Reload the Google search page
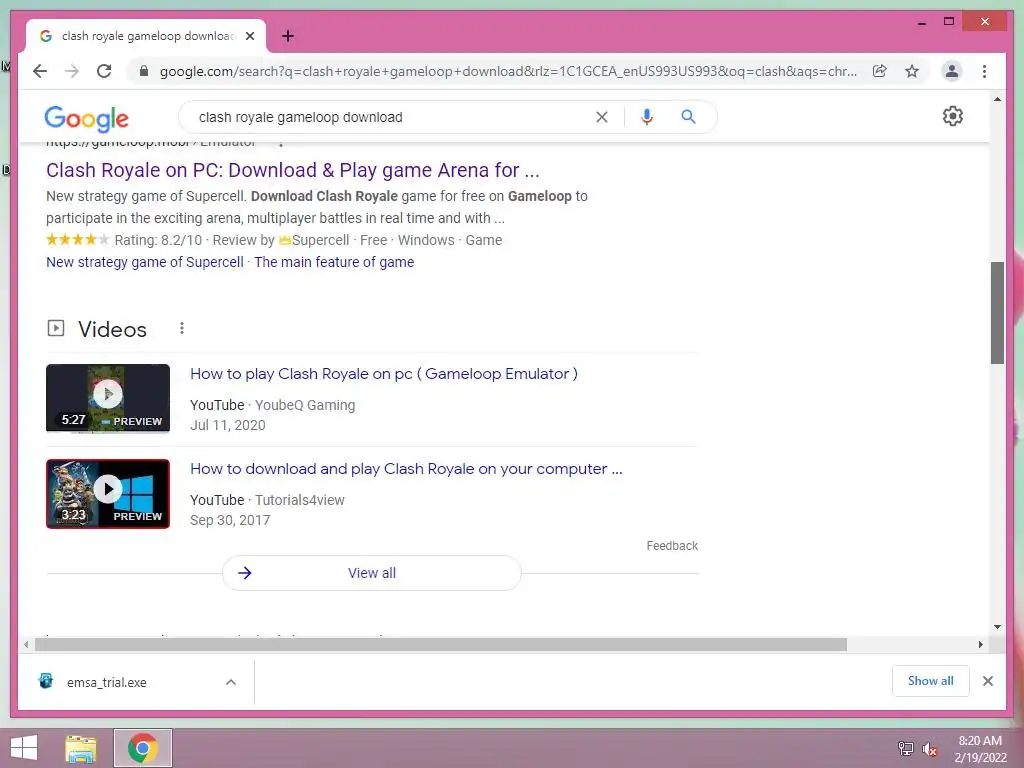The width and height of the screenshot is (1024, 768). tap(104, 71)
